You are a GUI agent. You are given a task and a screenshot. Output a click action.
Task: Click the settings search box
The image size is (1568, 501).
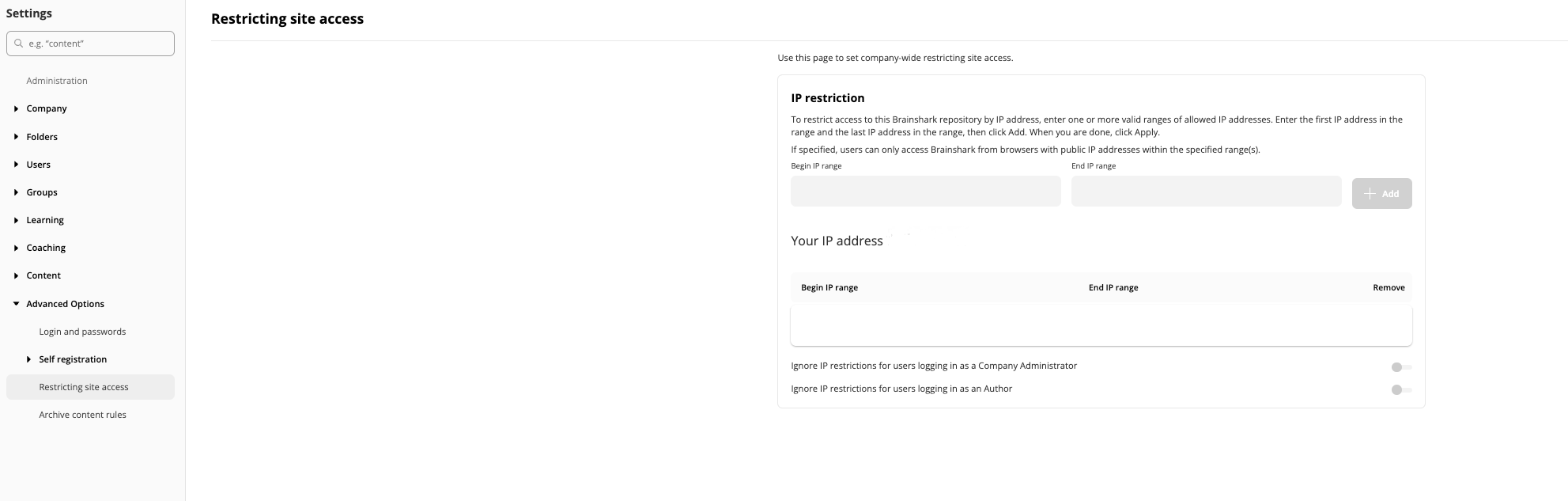[90, 44]
